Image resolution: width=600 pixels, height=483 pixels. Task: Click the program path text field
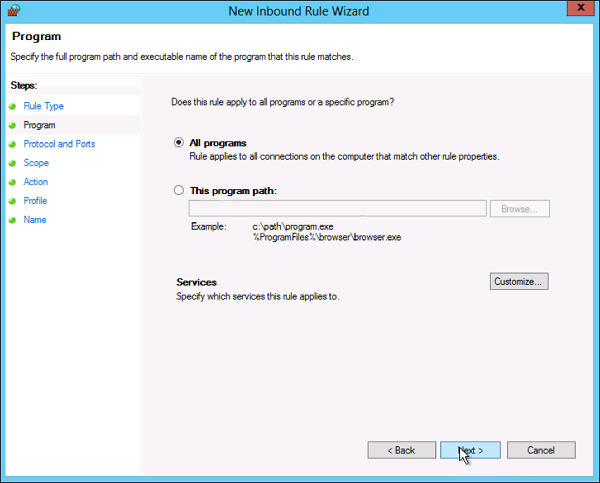click(337, 209)
